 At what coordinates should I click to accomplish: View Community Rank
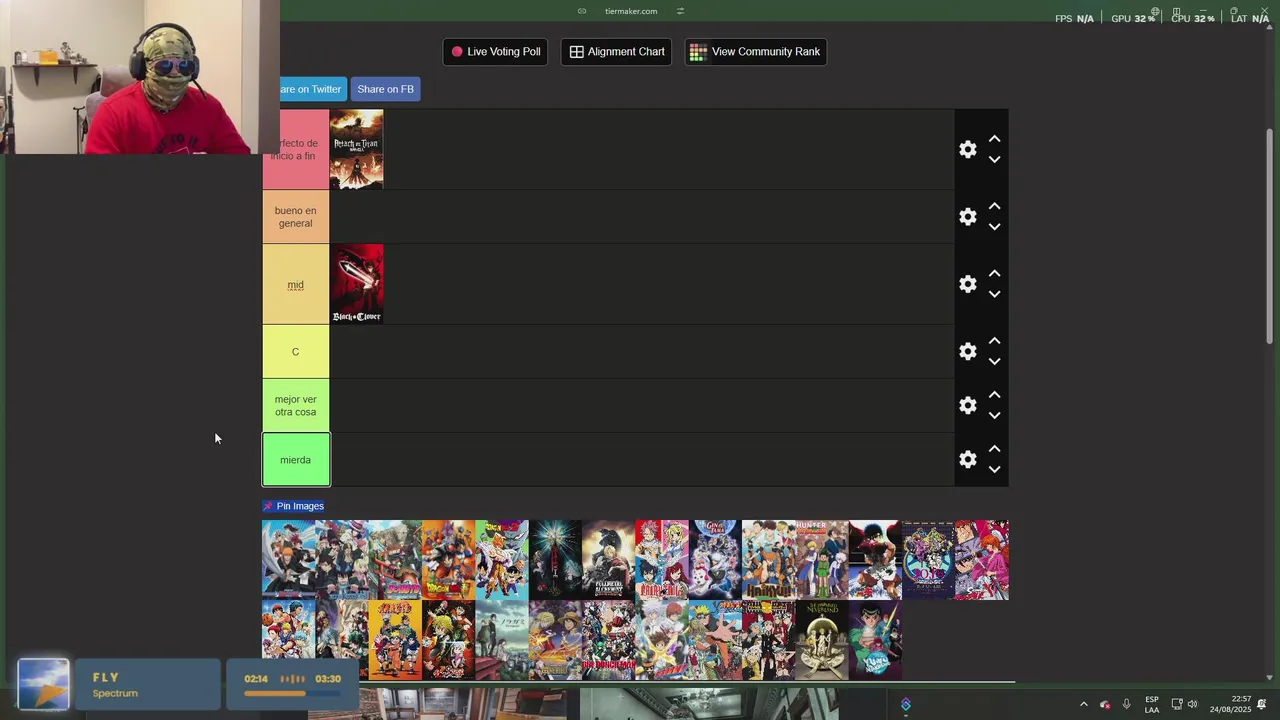(755, 52)
